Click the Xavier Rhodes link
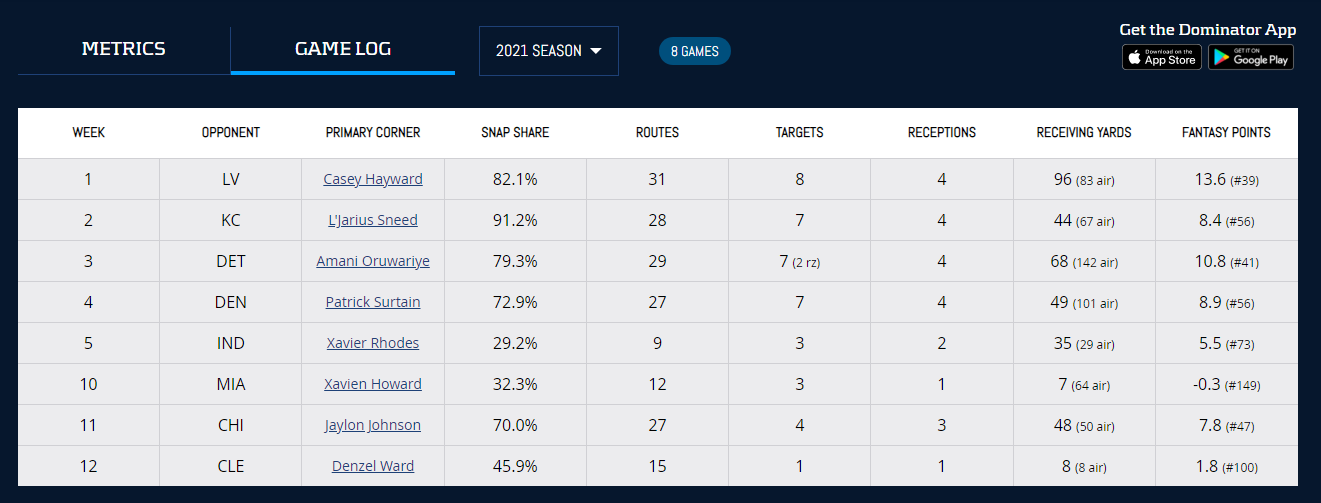1321x503 pixels. pos(373,344)
